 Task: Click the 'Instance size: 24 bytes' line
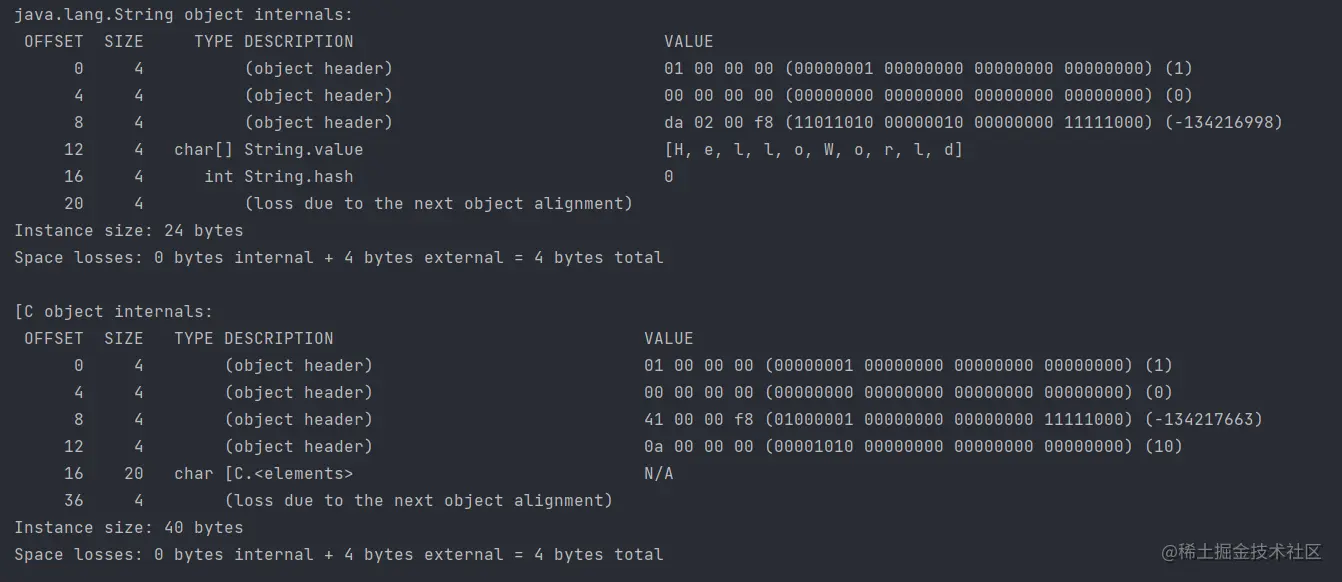pos(128,231)
